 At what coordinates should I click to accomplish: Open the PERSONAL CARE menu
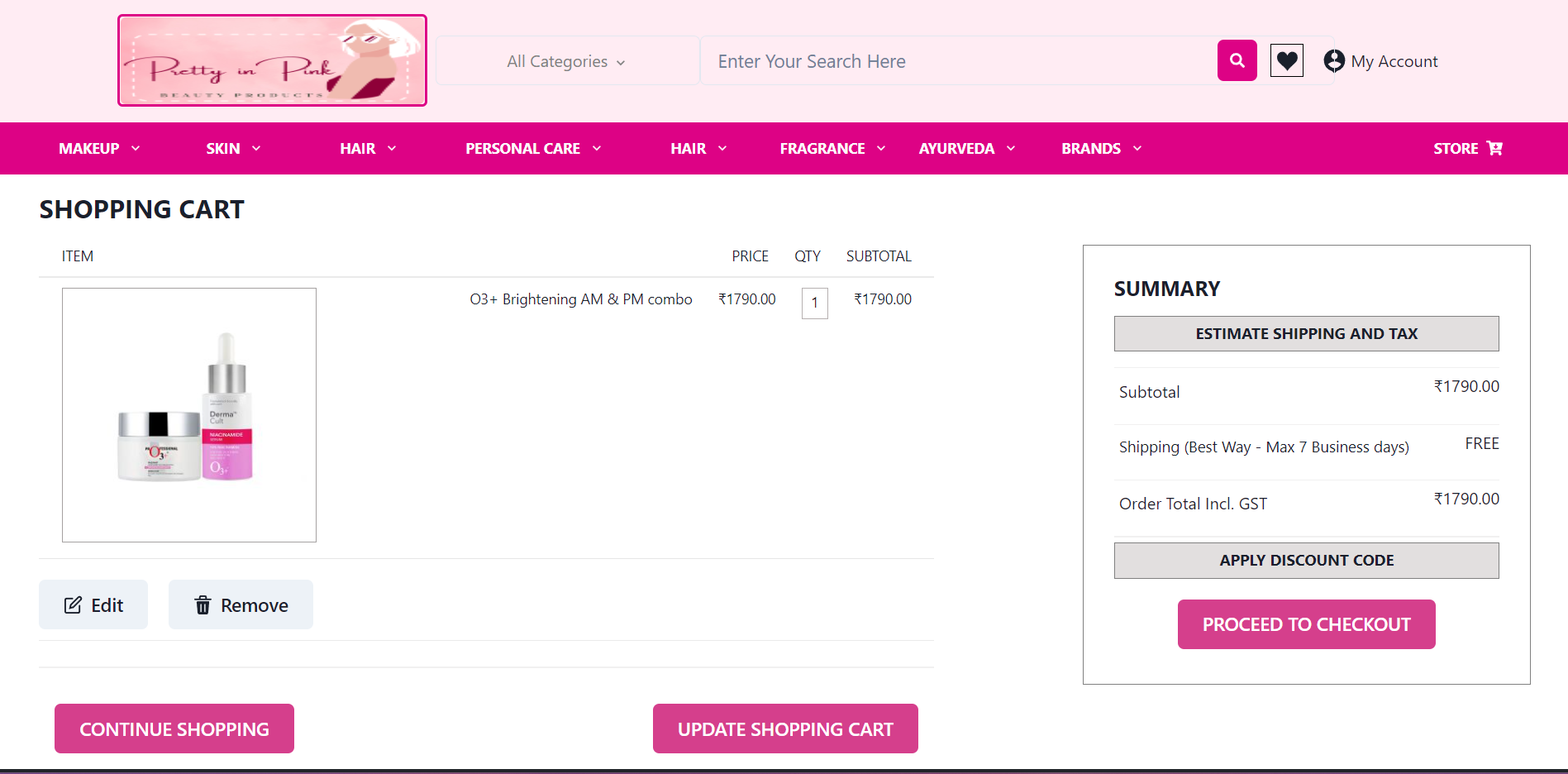point(522,148)
